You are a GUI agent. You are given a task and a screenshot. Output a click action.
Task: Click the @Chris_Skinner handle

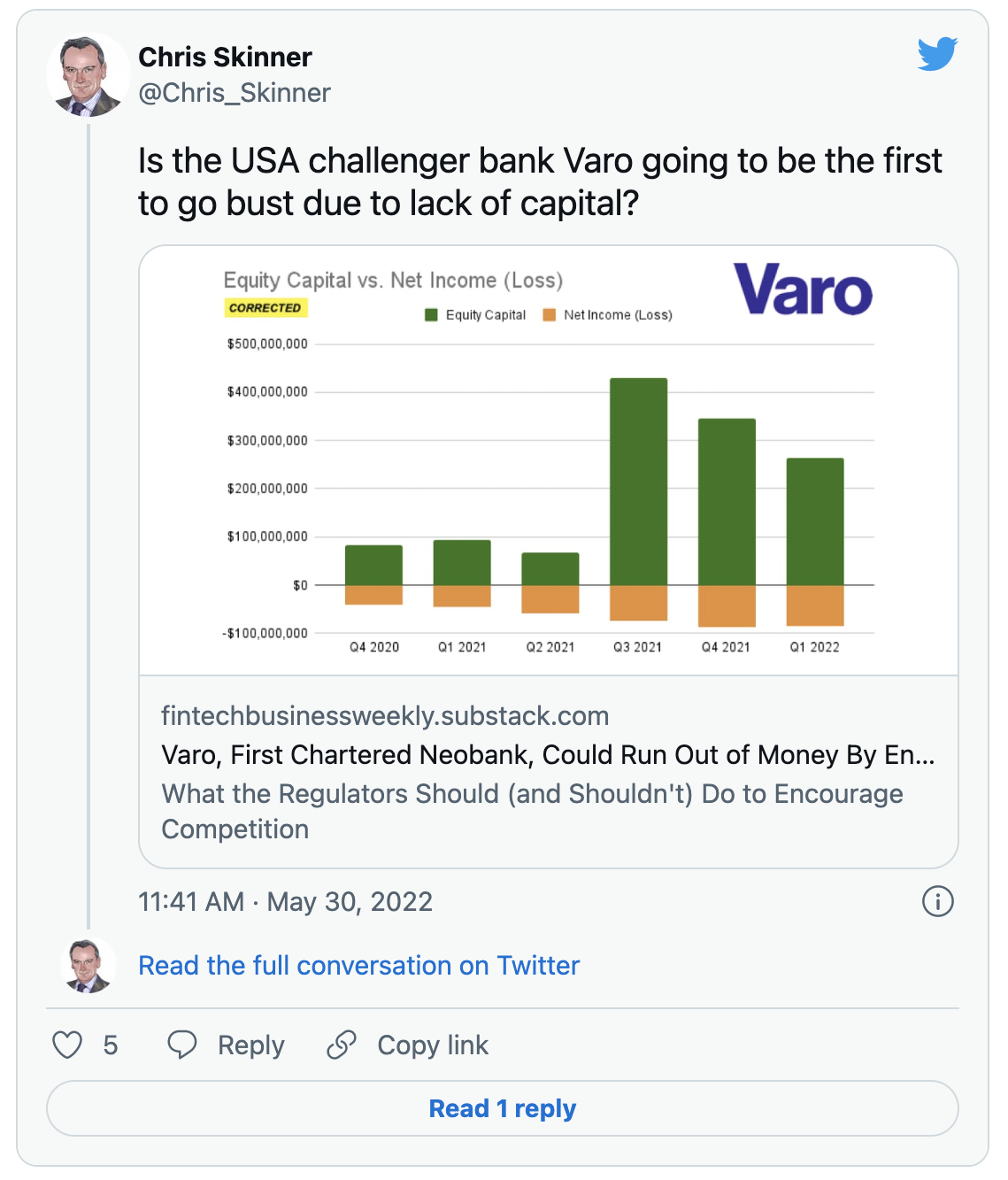235,92
